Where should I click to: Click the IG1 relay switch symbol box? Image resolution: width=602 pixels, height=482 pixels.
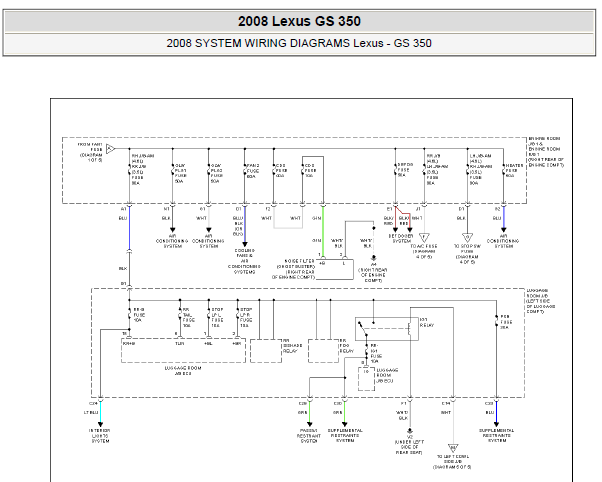click(387, 329)
